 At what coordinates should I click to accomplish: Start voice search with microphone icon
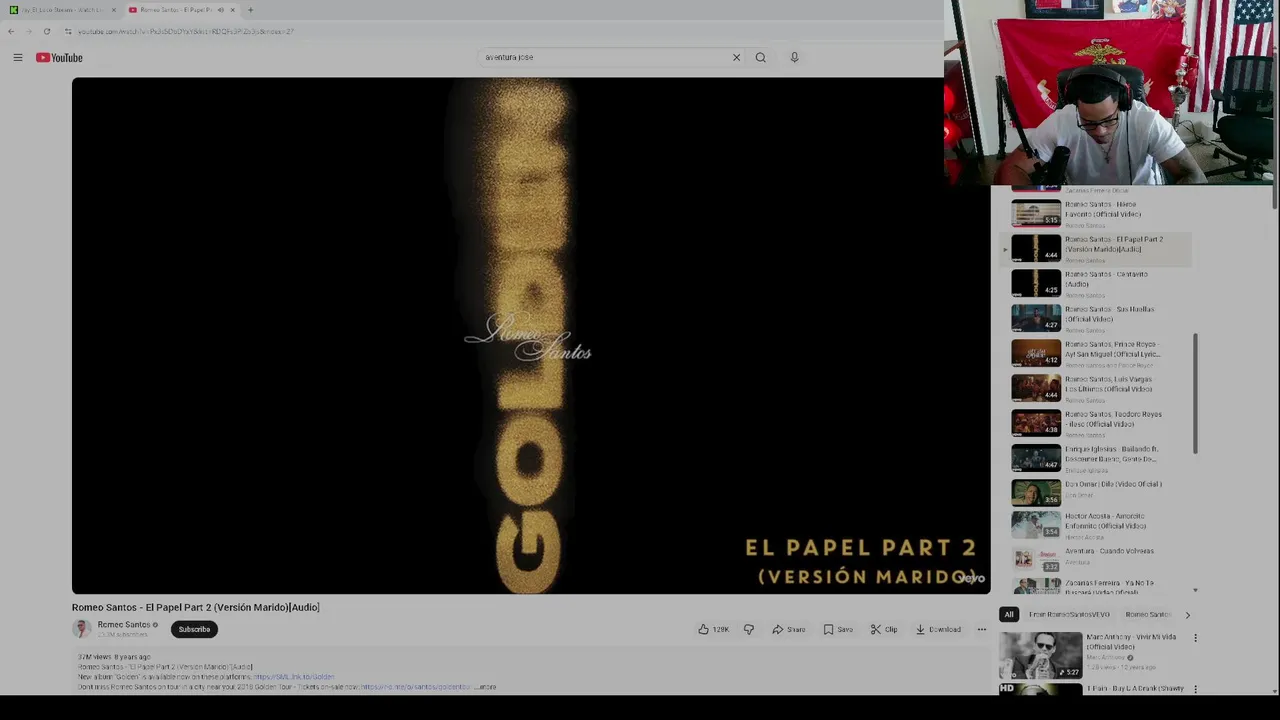click(794, 57)
